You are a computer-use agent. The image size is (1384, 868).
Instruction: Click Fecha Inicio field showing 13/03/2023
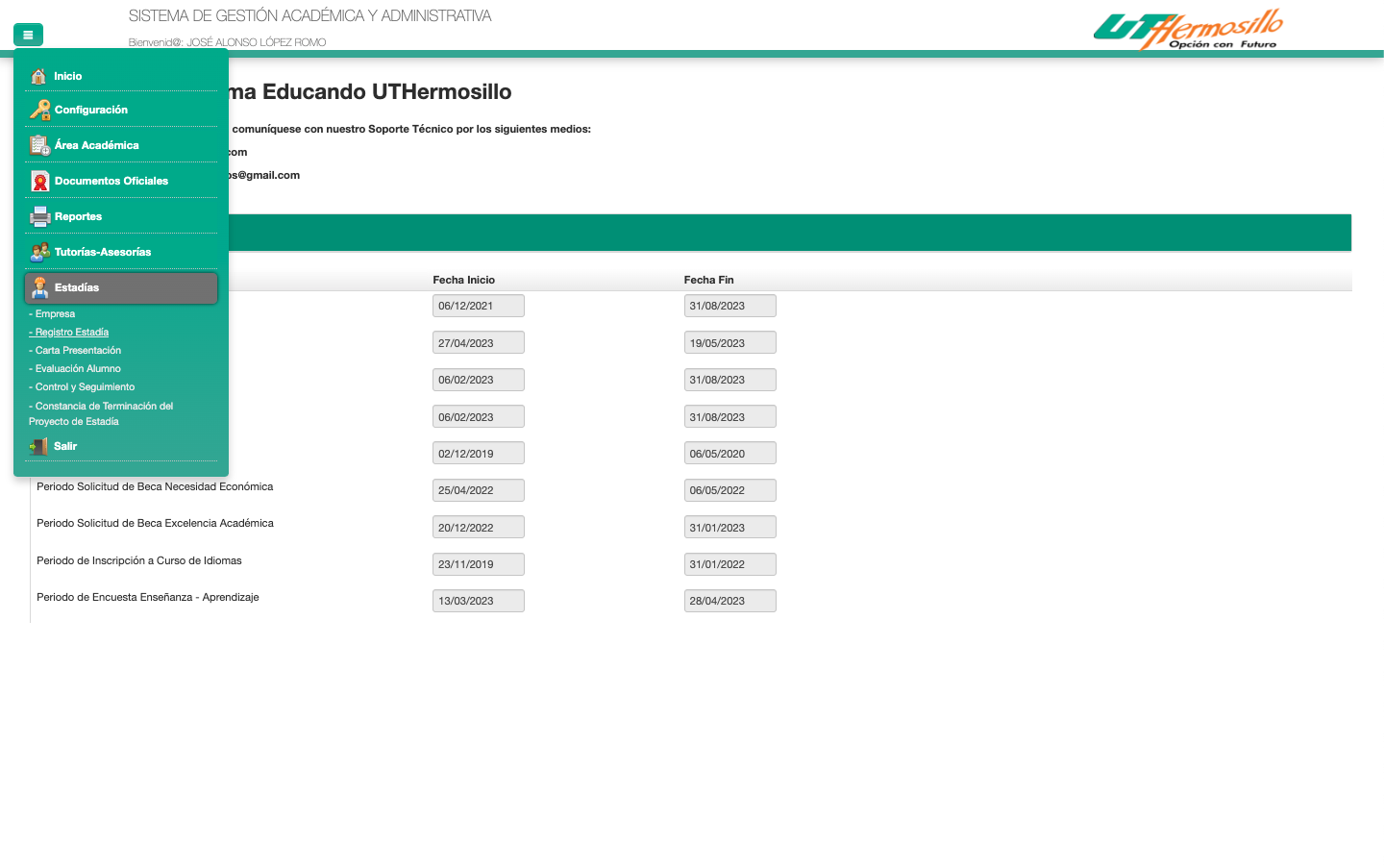coord(478,601)
